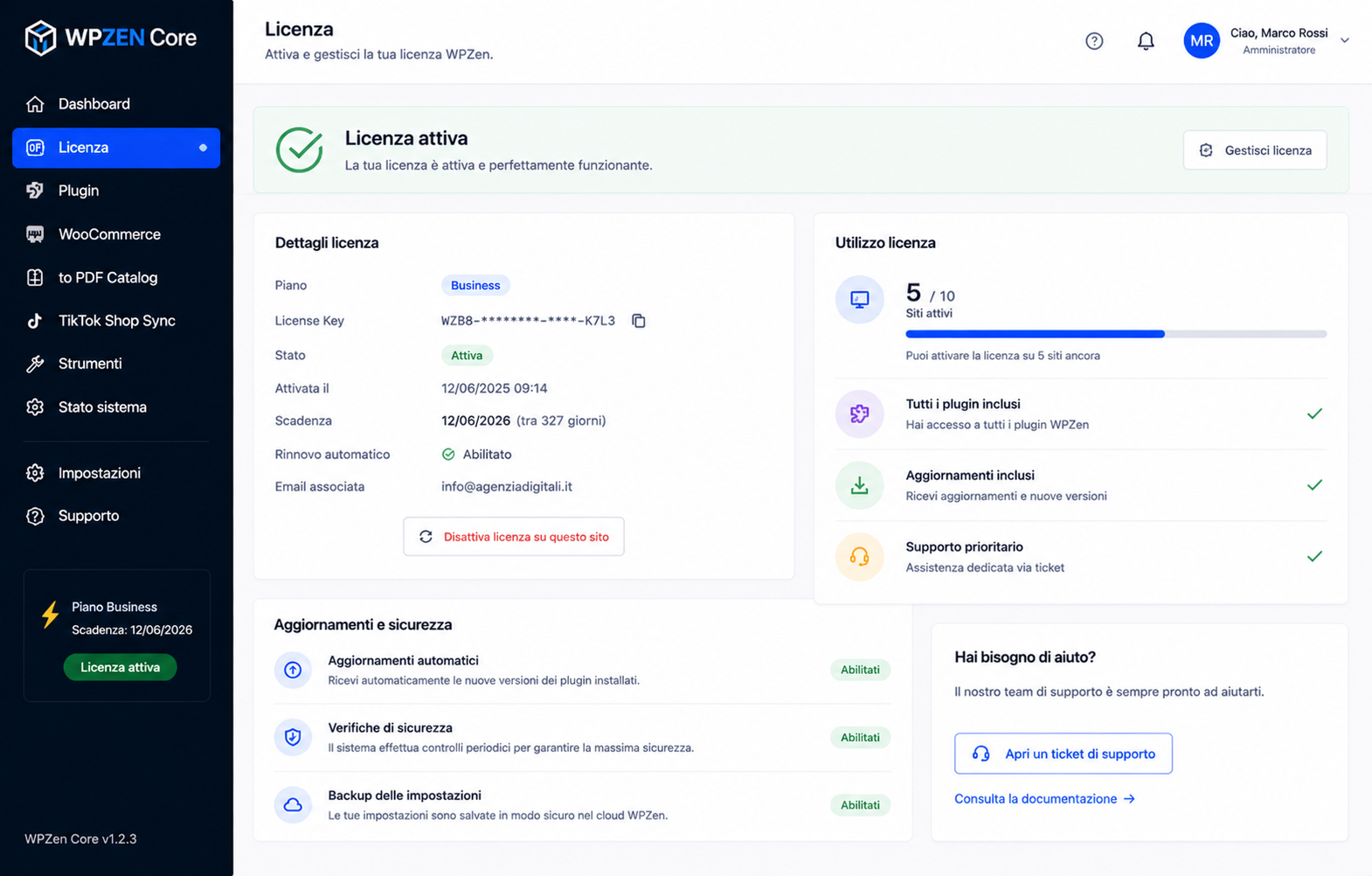The width and height of the screenshot is (1372, 876).
Task: Open the Supporto sidebar item
Action: coord(116,516)
